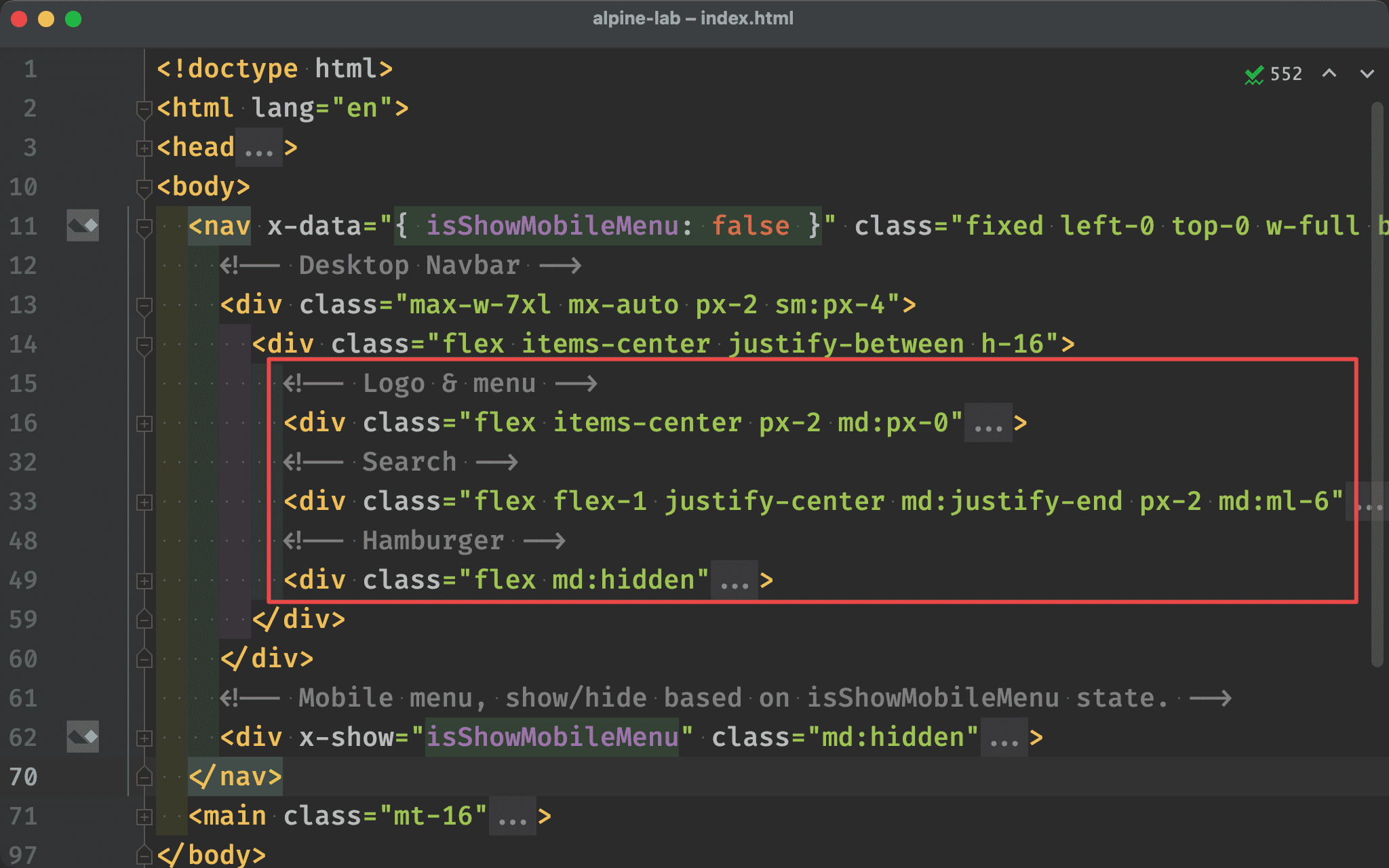Click the Search comment on line 32
The image size is (1389, 868).
pos(401,462)
